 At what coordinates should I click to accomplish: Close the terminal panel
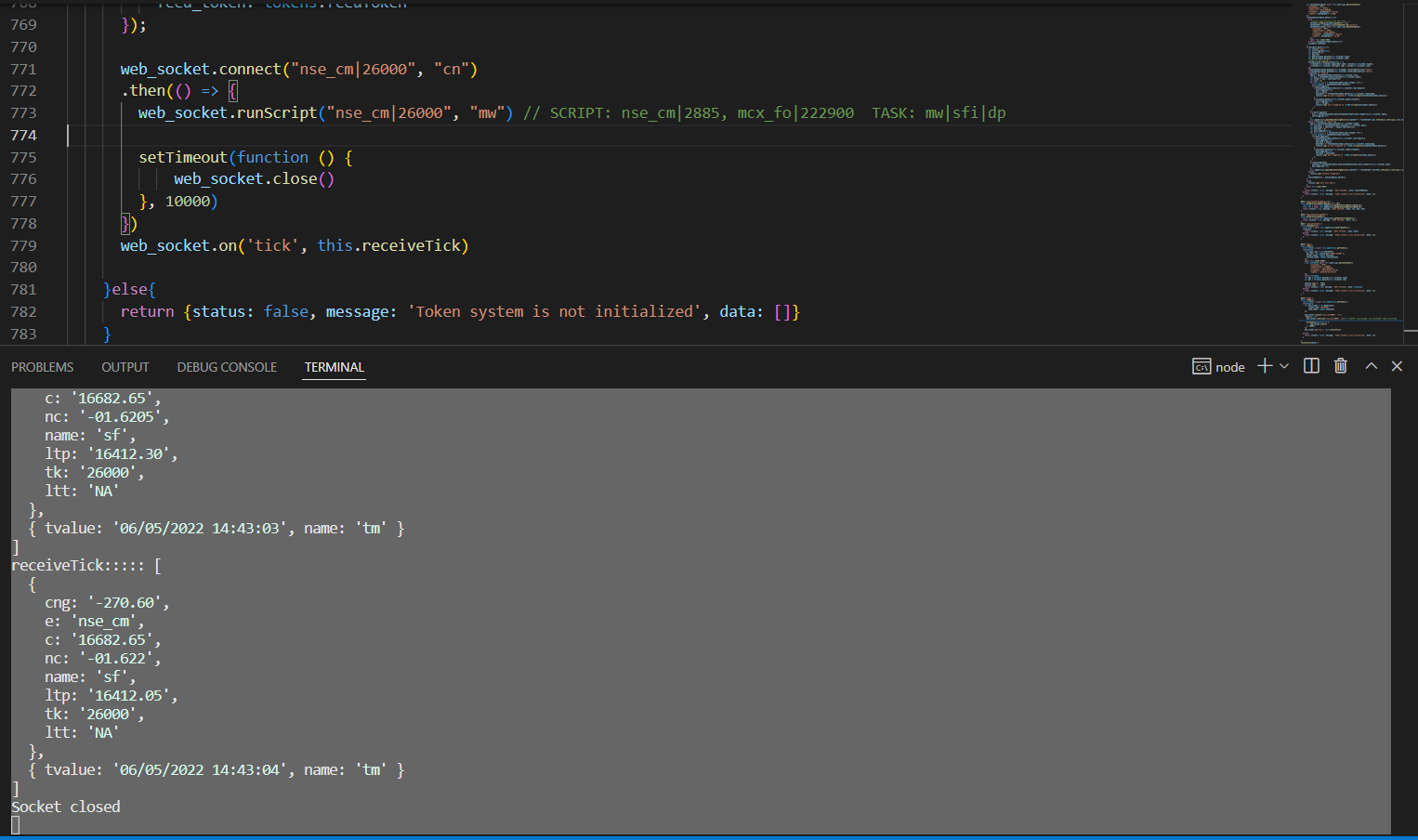click(x=1397, y=366)
